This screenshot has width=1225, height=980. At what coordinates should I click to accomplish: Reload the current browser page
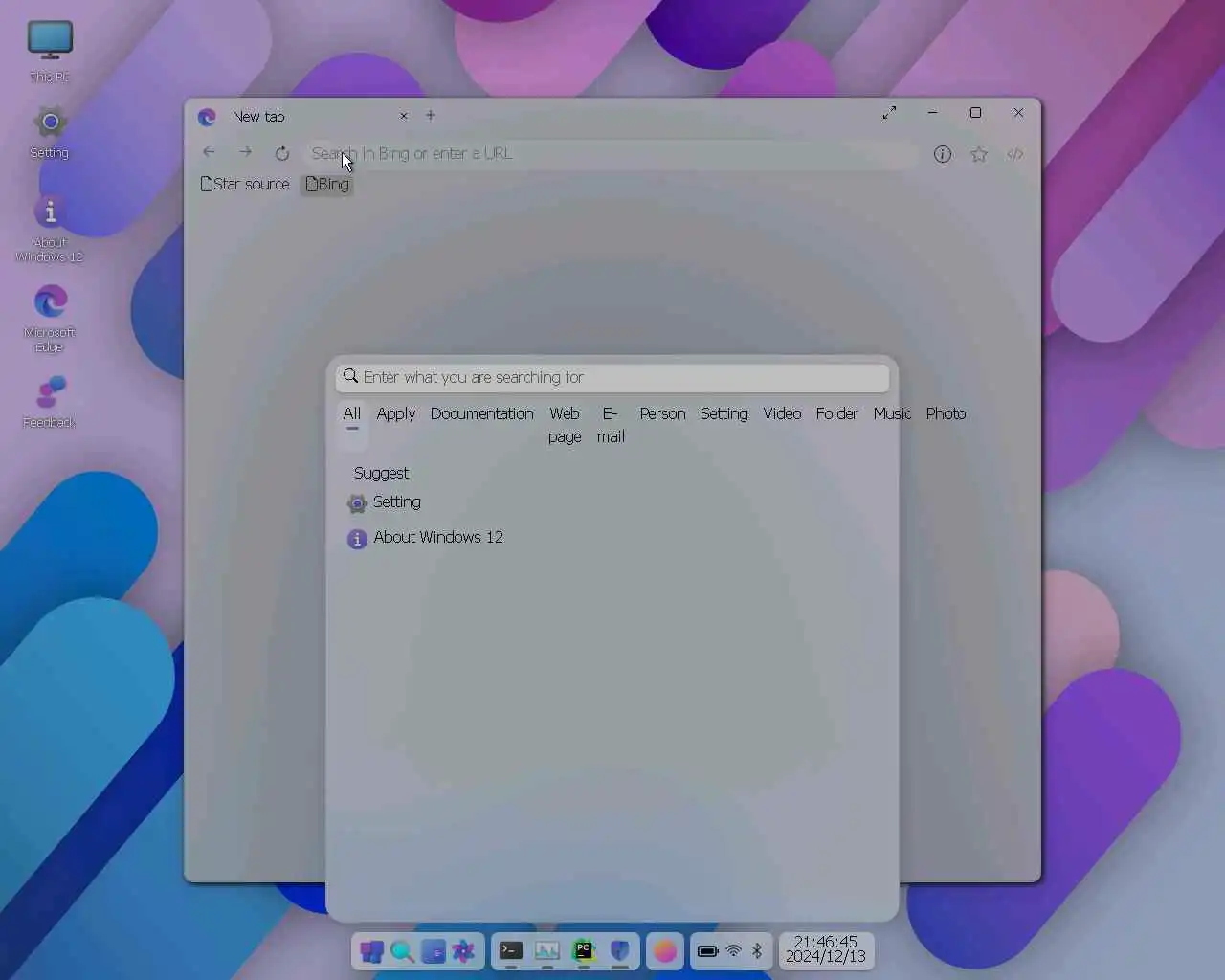pyautogui.click(x=281, y=153)
